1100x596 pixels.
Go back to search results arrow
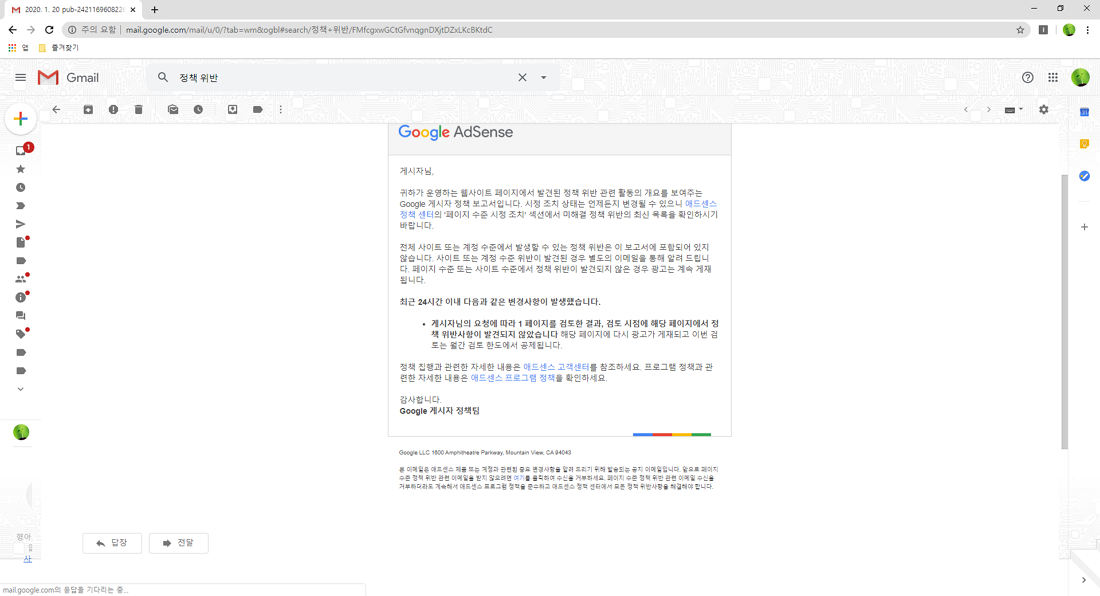click(56, 109)
